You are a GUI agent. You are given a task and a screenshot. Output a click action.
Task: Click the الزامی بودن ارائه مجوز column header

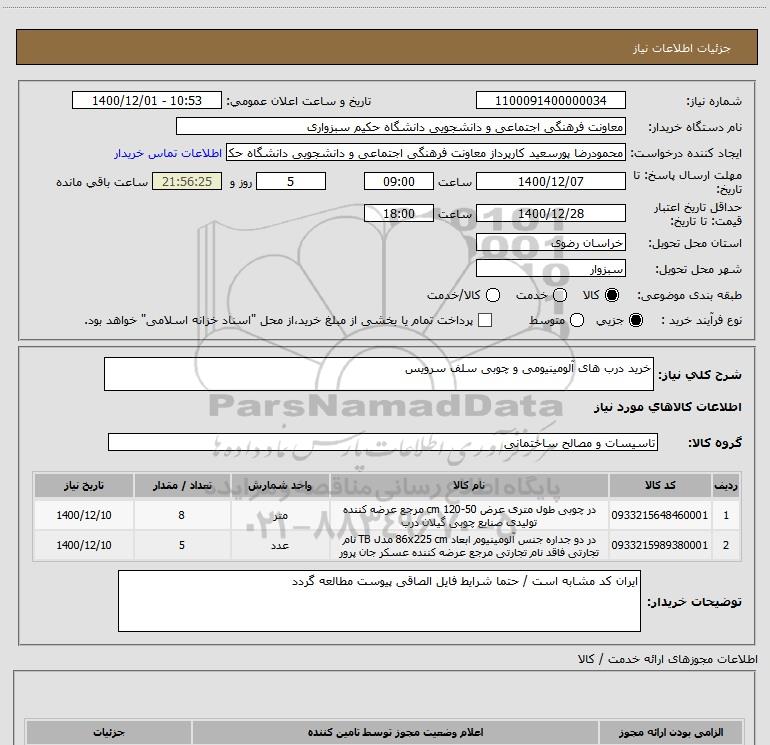[x=671, y=732]
